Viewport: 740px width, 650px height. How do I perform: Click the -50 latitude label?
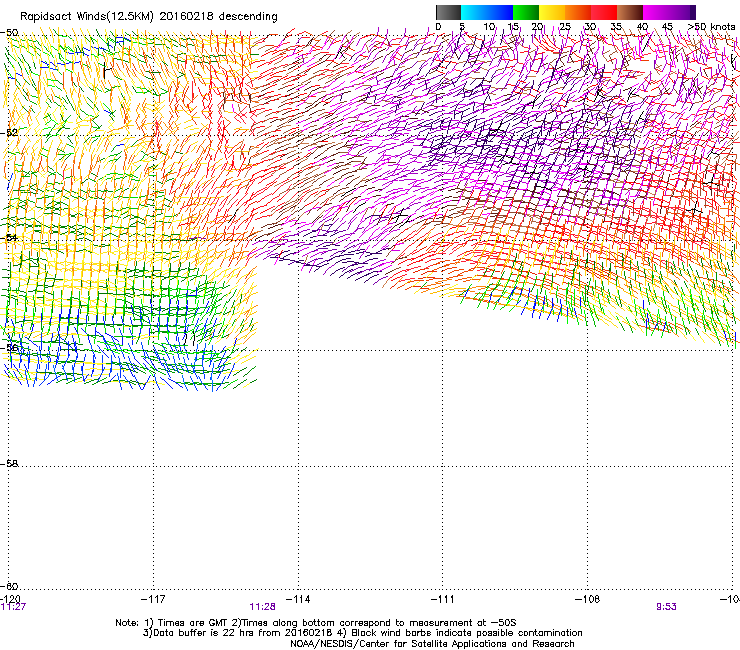[x=9, y=33]
